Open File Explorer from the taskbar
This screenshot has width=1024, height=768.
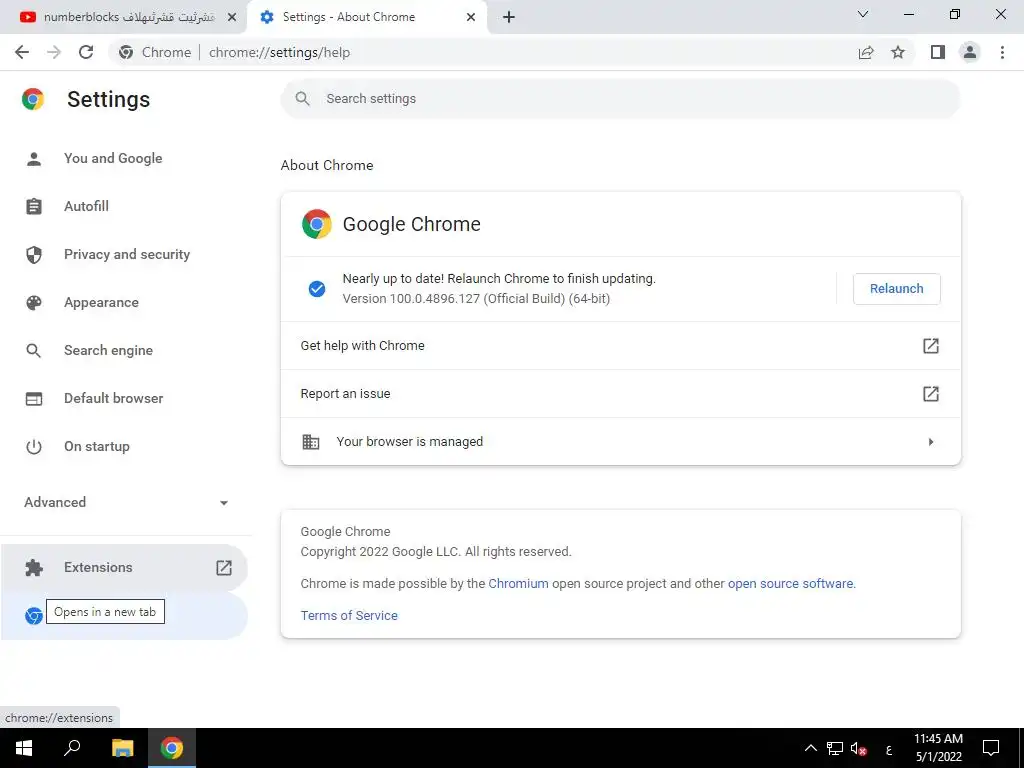[x=122, y=748]
